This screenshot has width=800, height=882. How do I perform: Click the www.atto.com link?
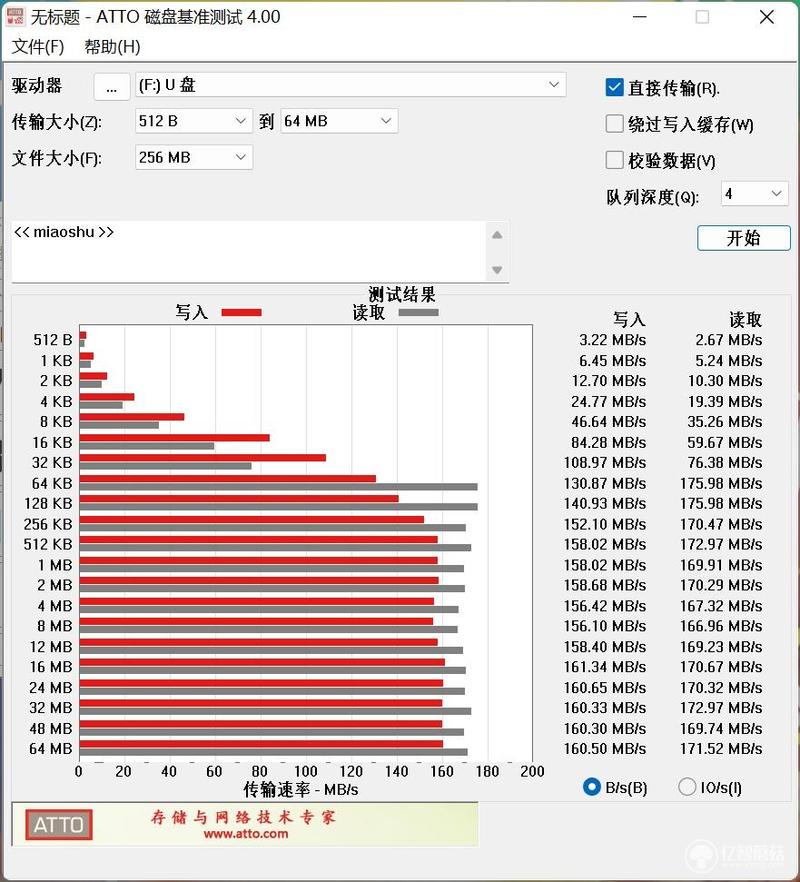(x=246, y=834)
